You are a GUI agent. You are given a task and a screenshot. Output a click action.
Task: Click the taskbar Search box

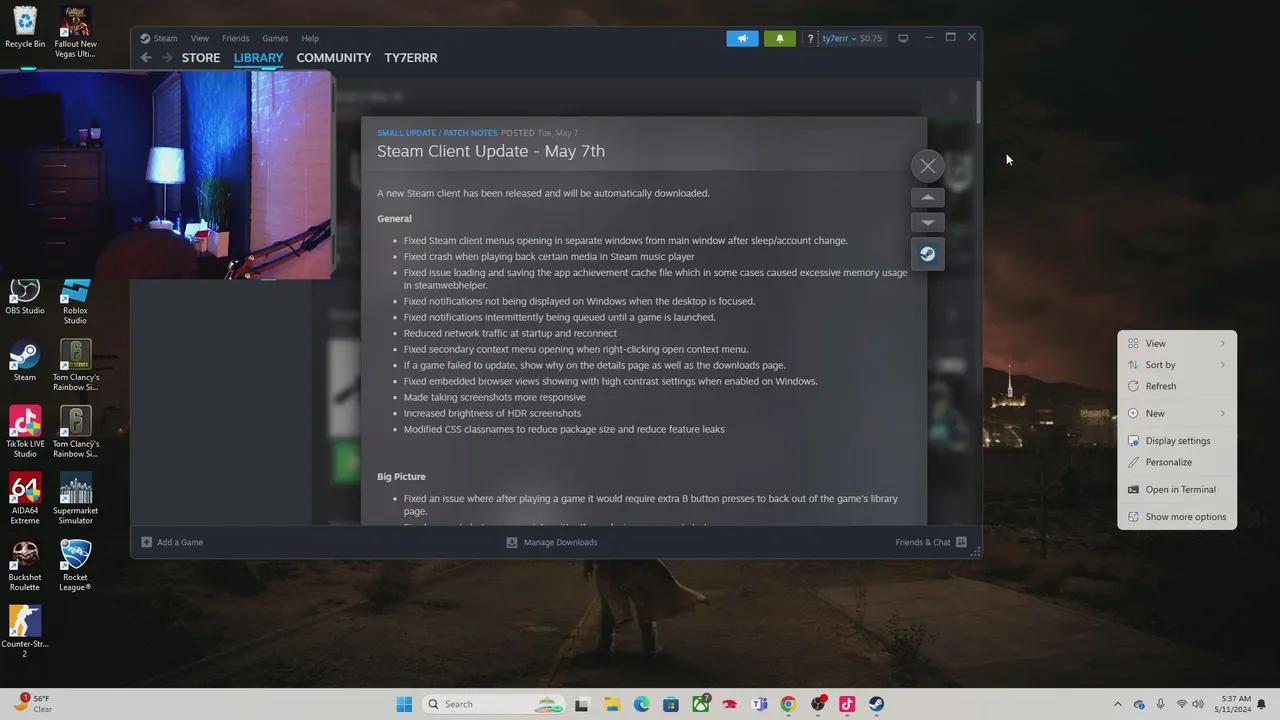point(494,704)
